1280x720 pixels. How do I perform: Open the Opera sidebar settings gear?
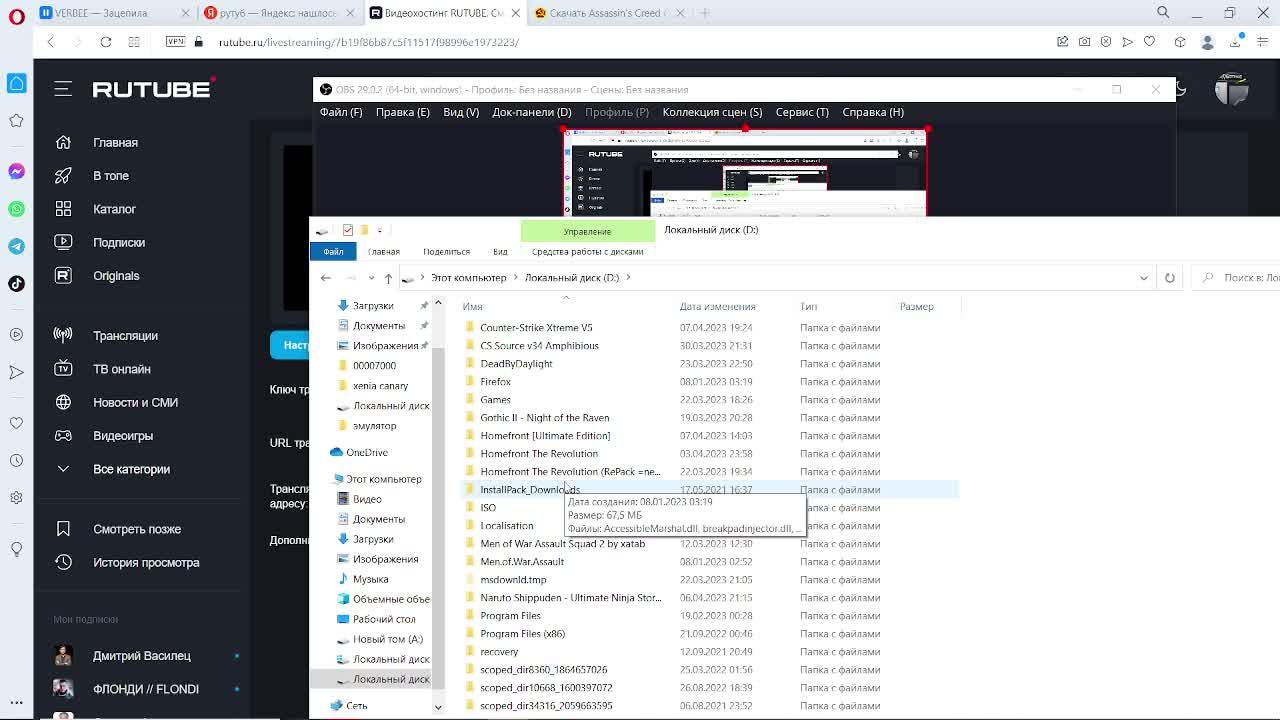coord(16,497)
